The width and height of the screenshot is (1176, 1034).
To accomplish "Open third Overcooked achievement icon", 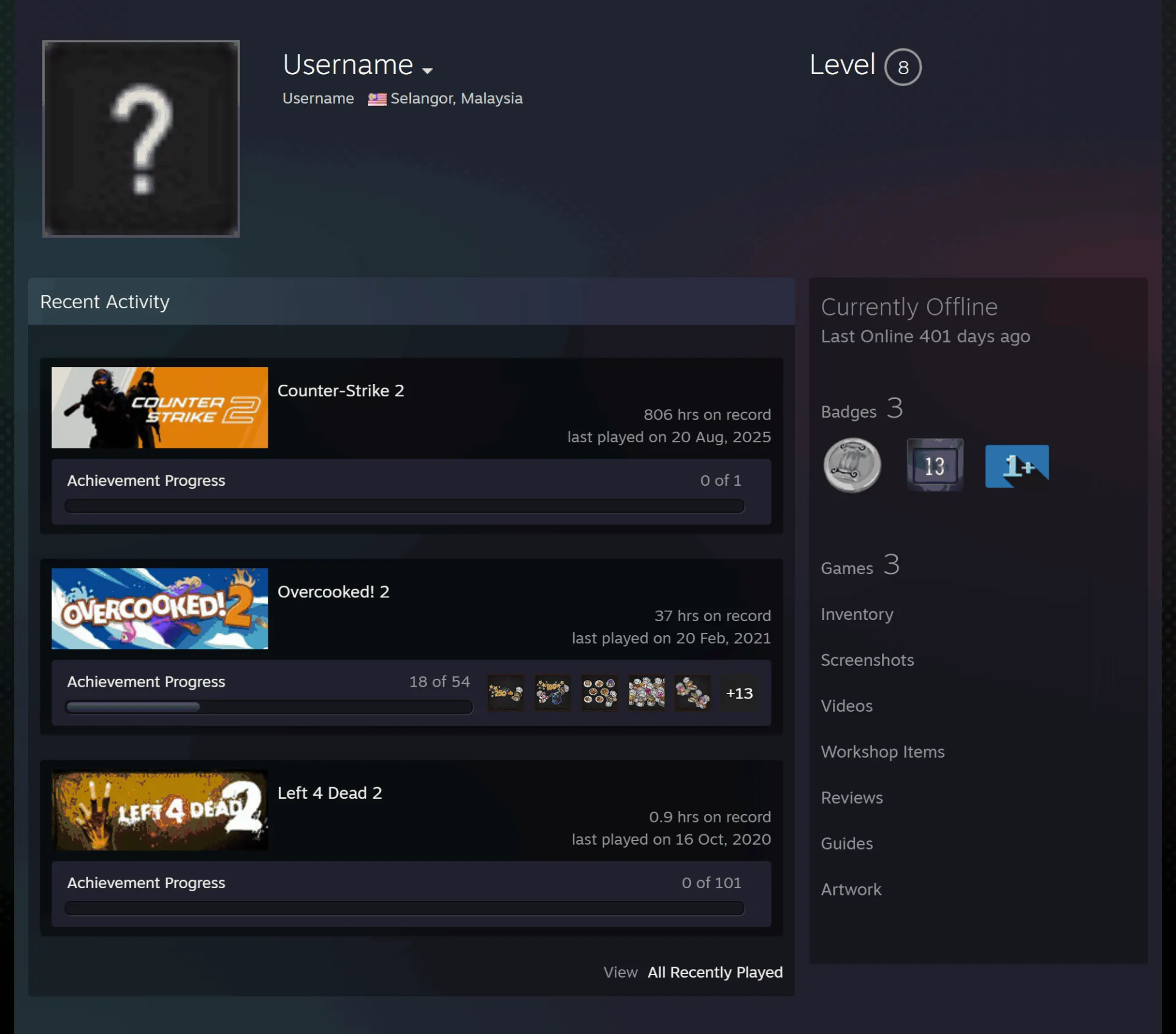I will [x=600, y=693].
